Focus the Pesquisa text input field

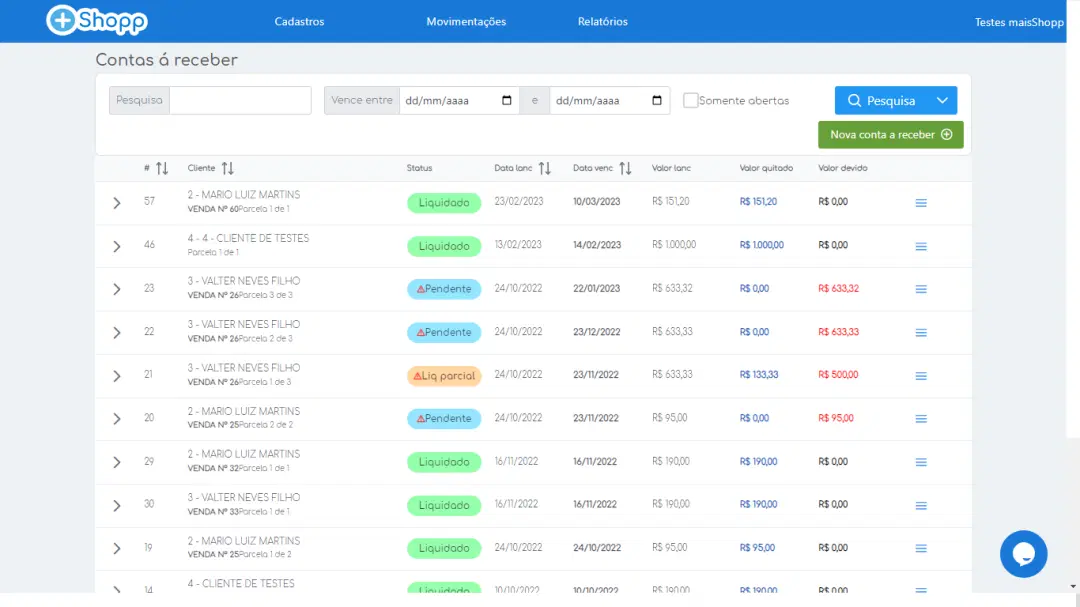240,101
